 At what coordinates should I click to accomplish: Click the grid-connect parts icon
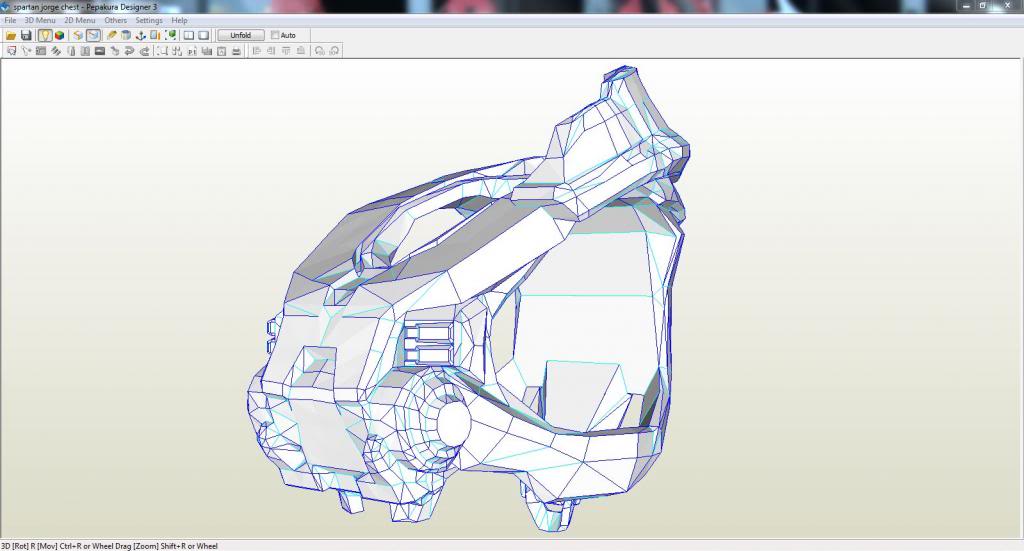176,51
